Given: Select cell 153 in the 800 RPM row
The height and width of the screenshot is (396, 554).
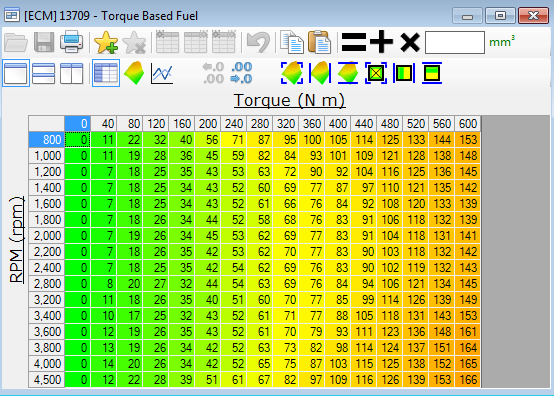Looking at the screenshot, I should click(468, 140).
